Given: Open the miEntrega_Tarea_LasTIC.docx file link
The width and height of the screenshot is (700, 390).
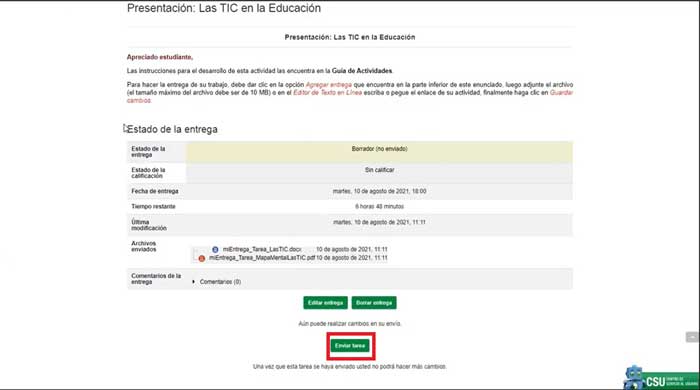Looking at the screenshot, I should (x=262, y=249).
